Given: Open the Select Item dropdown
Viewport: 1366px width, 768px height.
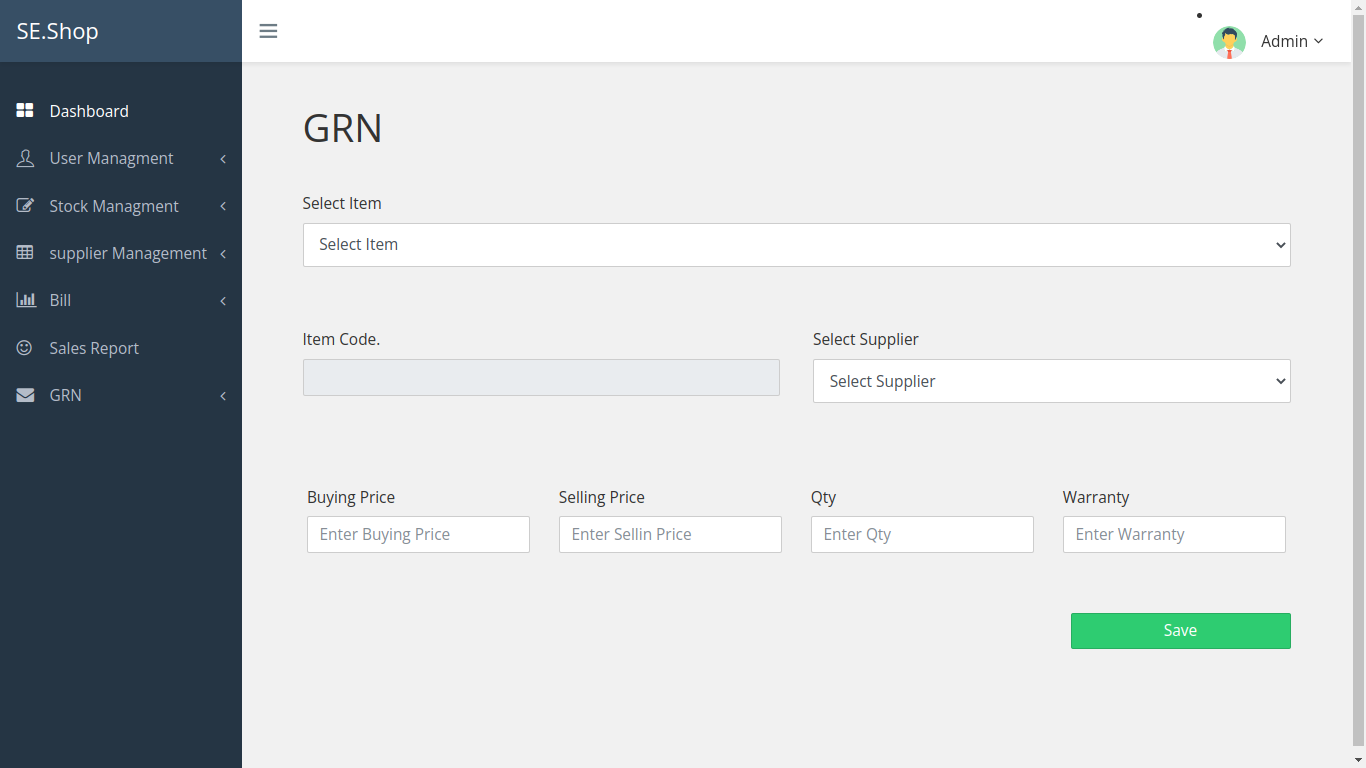Looking at the screenshot, I should click(796, 244).
